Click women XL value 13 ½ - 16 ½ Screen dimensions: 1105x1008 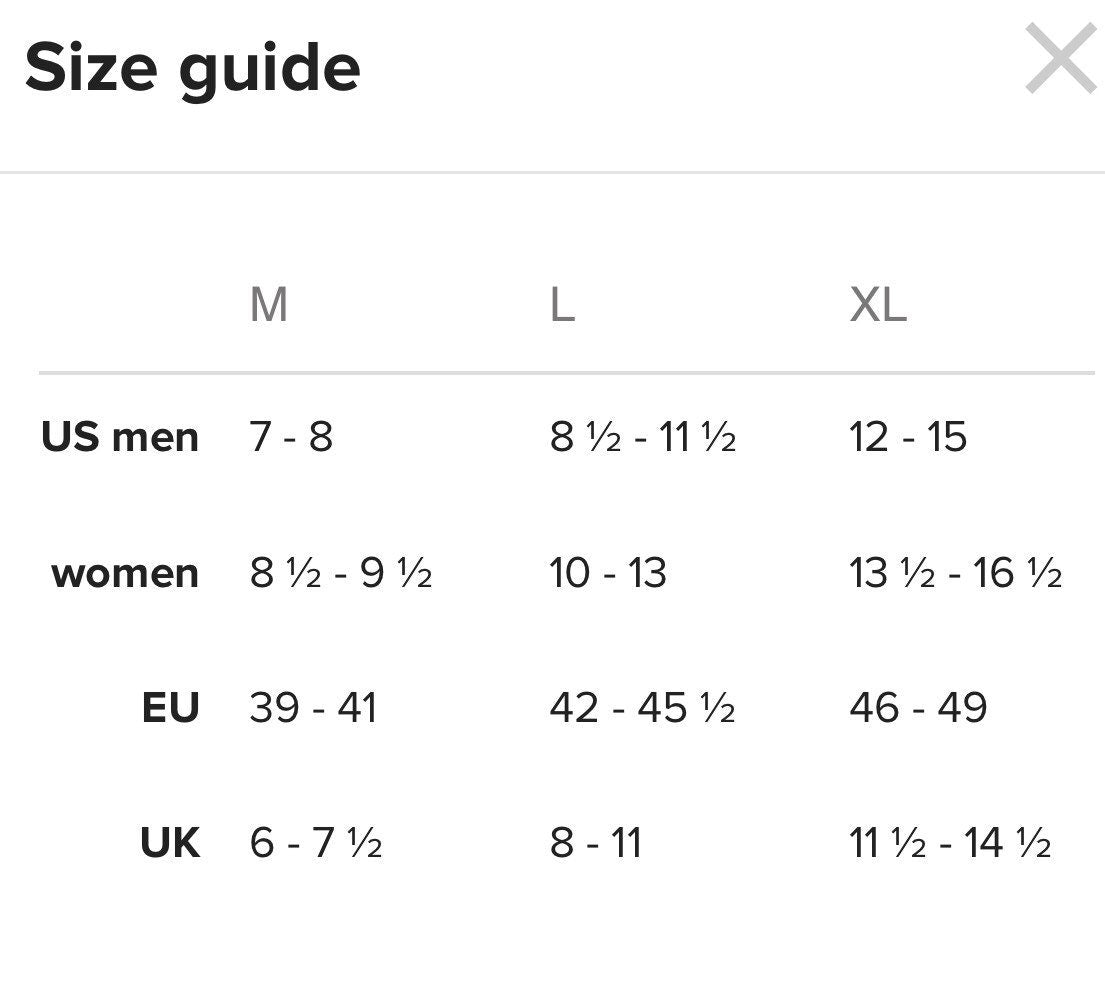956,572
